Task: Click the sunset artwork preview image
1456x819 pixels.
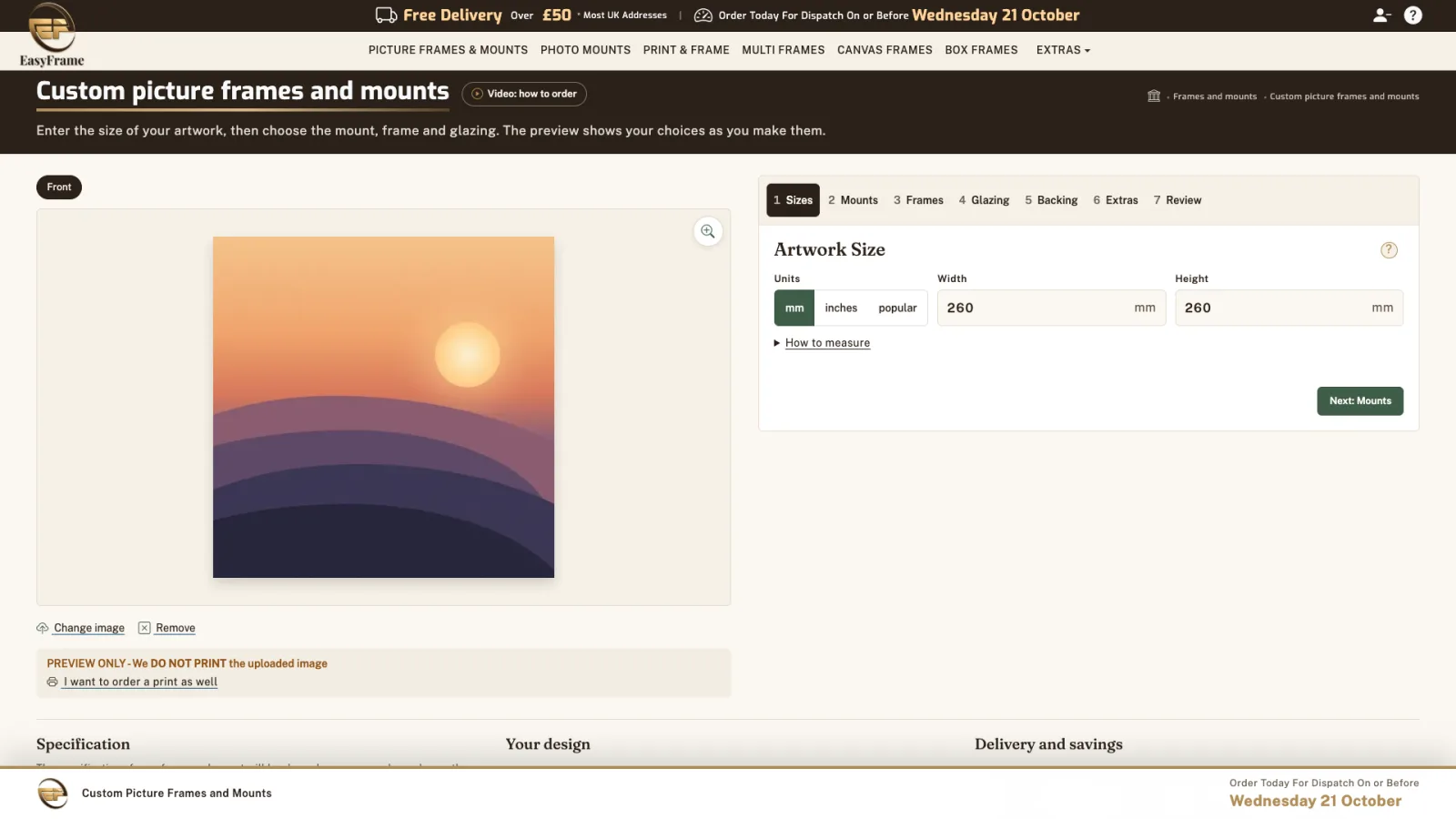Action: tap(383, 408)
